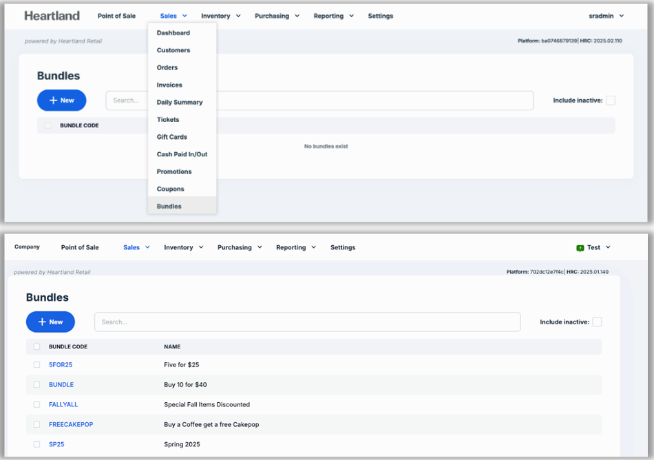
Task: Click Cash Paid In/Out menu entry
Action: [182, 154]
